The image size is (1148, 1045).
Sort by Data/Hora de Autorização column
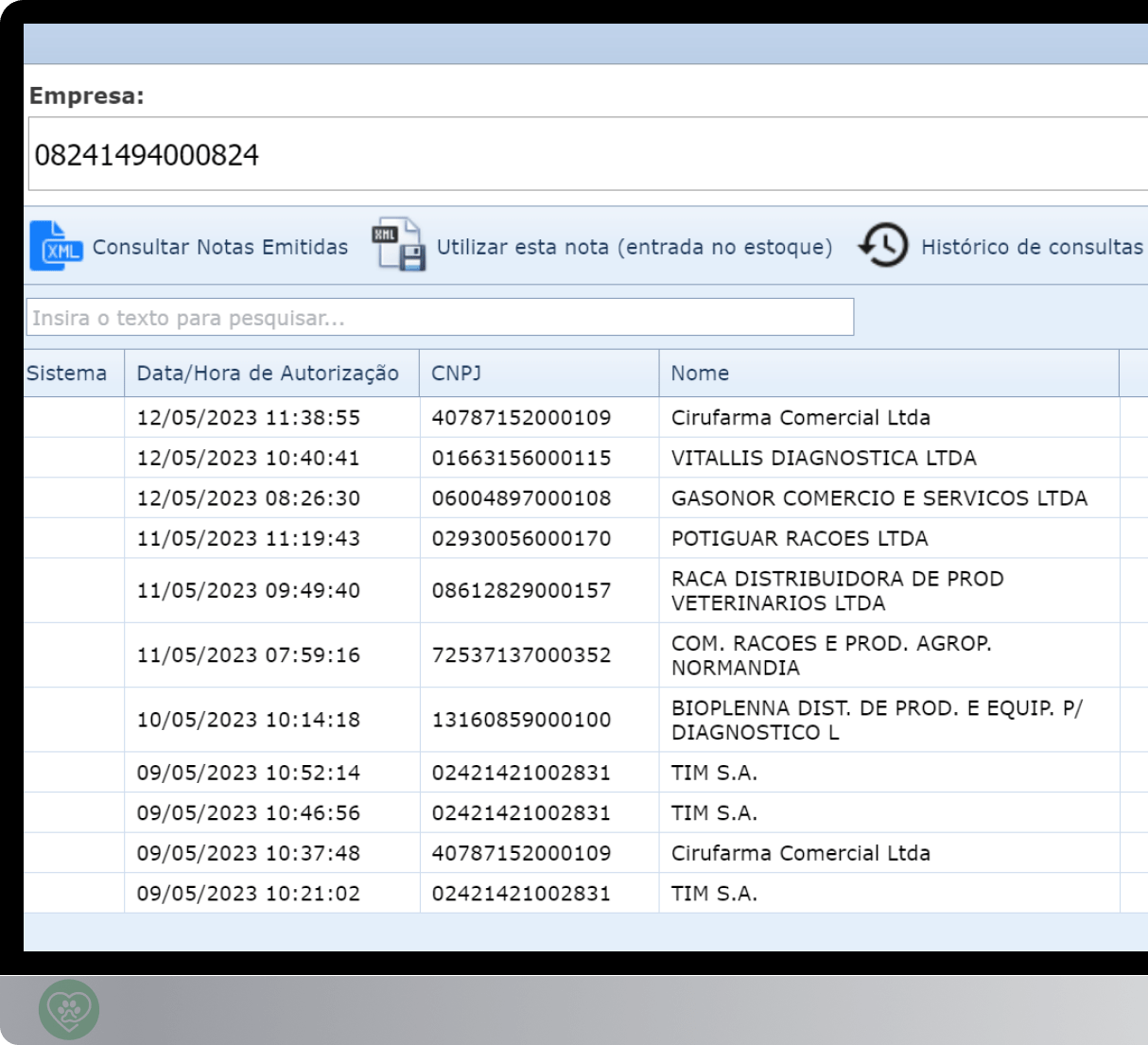(268, 374)
